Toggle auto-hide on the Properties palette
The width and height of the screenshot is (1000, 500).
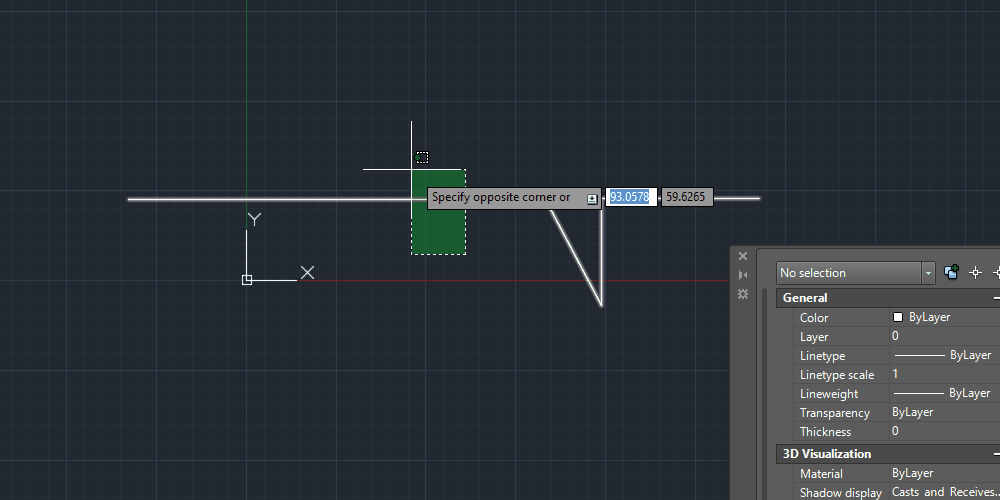point(742,275)
